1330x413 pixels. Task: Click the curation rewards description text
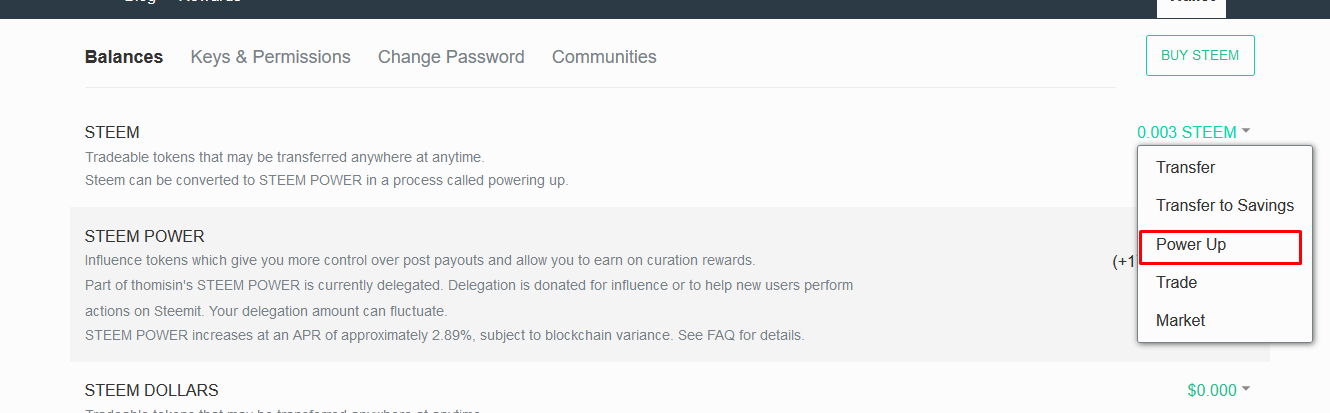420,260
